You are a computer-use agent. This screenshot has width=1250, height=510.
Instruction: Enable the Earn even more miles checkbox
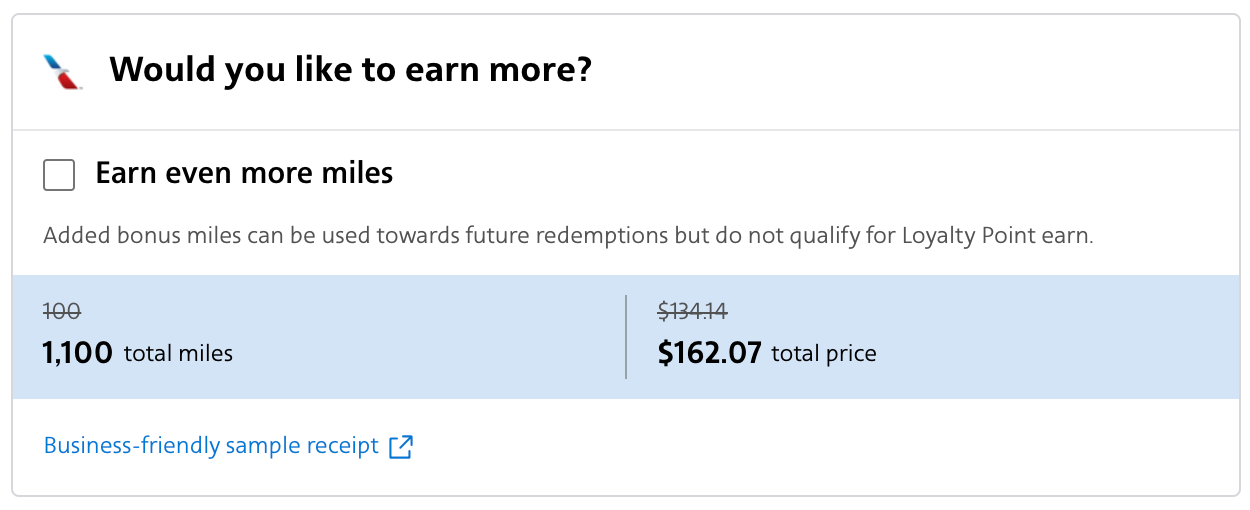point(59,175)
